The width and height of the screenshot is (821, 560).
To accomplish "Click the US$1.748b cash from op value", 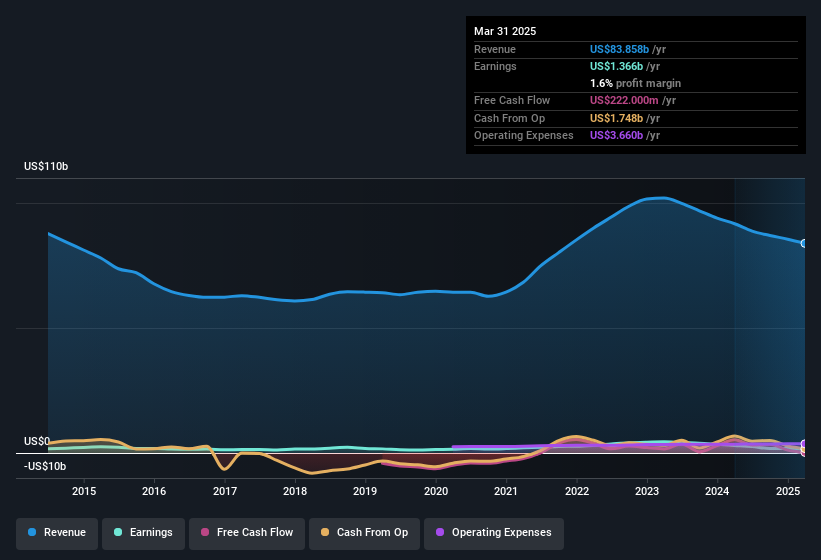I will [x=616, y=118].
